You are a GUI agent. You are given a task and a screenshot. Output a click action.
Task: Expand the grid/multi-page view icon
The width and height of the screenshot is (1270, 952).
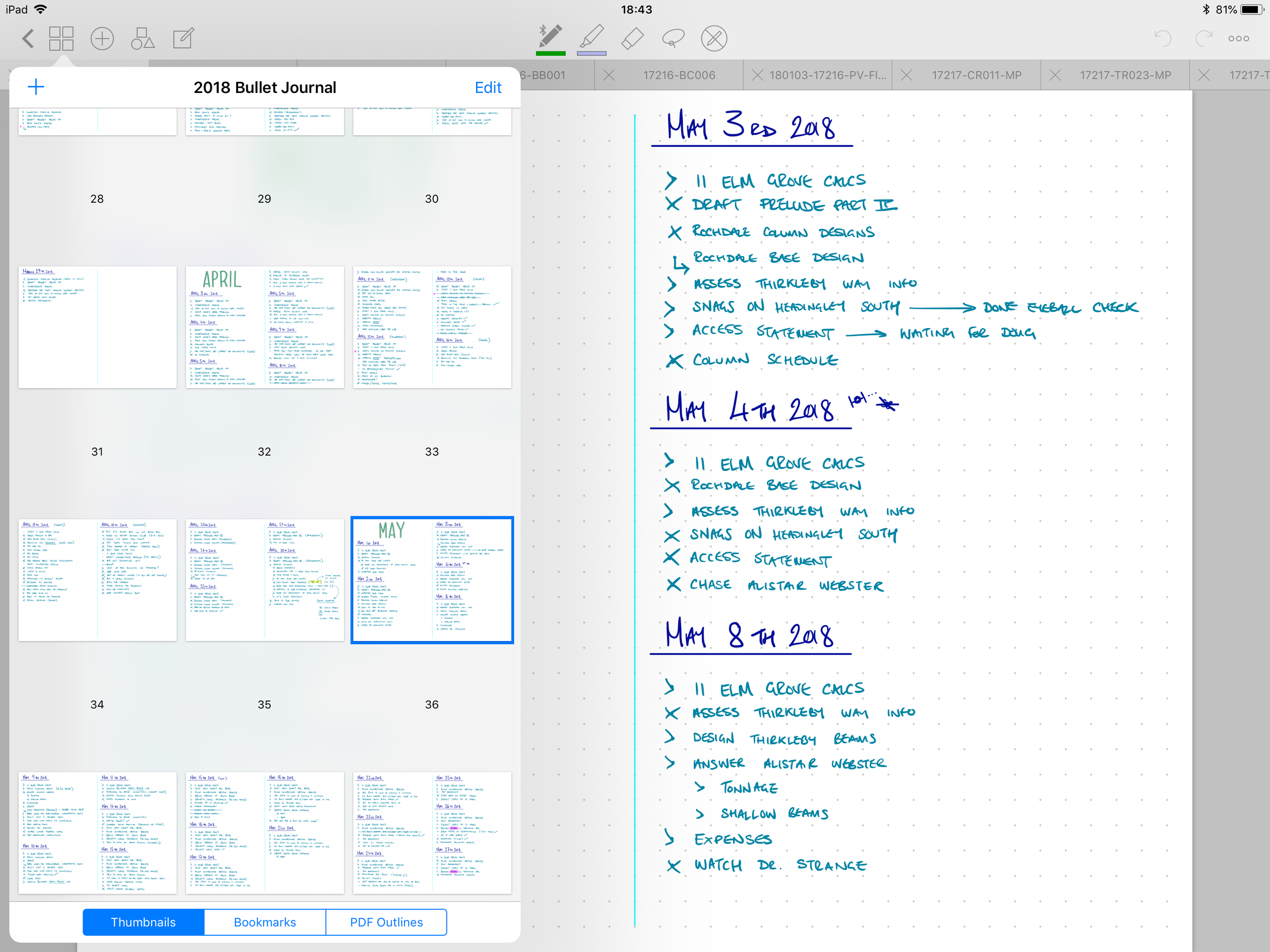(x=61, y=38)
